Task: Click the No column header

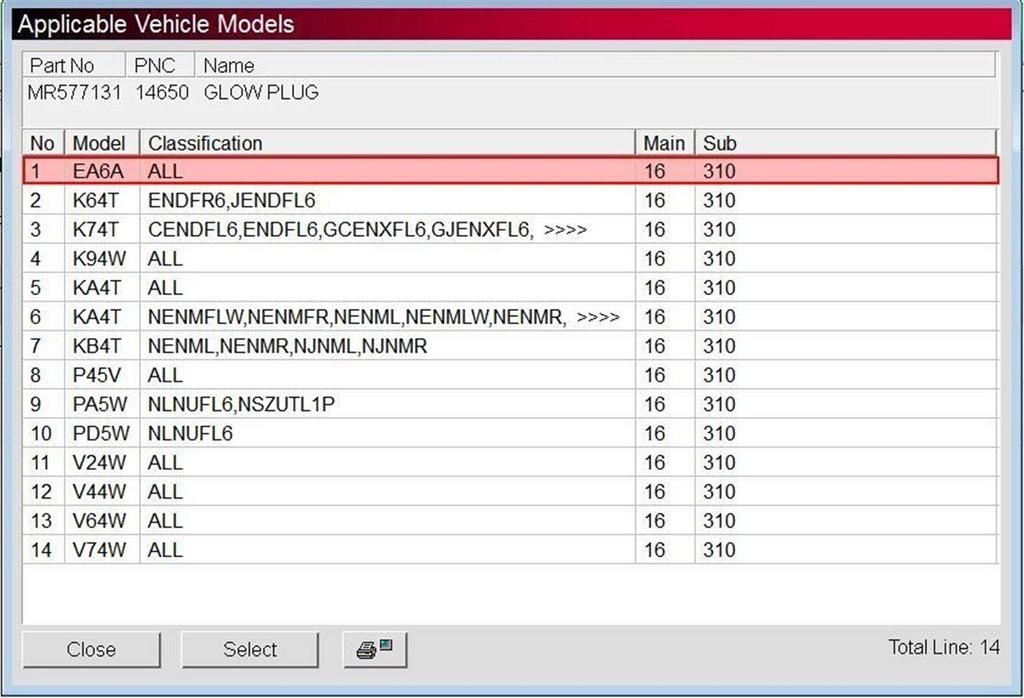Action: 43,143
